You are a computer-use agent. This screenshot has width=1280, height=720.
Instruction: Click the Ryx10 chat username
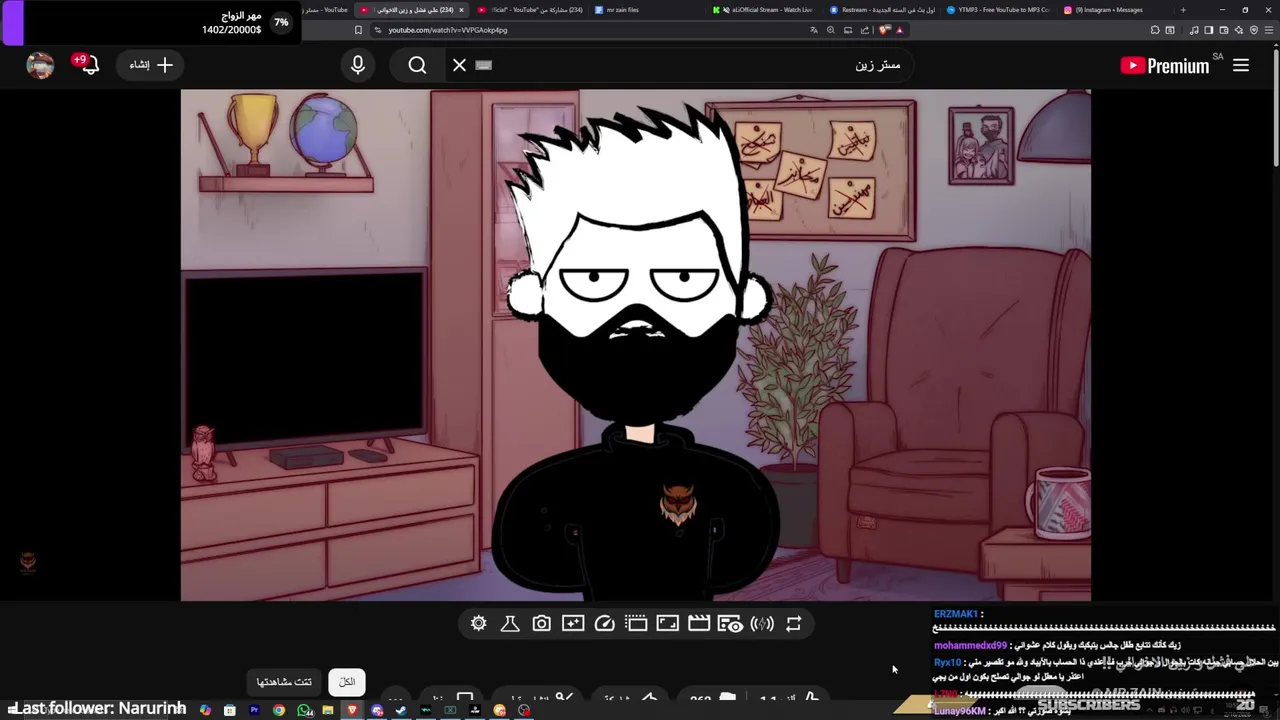coord(947,662)
